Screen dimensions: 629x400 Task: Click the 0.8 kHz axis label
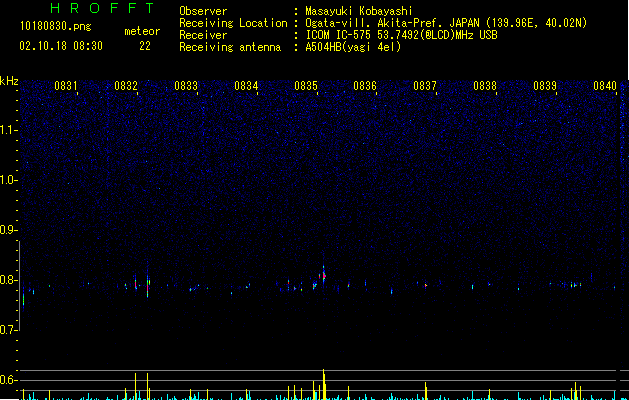tap(9, 280)
